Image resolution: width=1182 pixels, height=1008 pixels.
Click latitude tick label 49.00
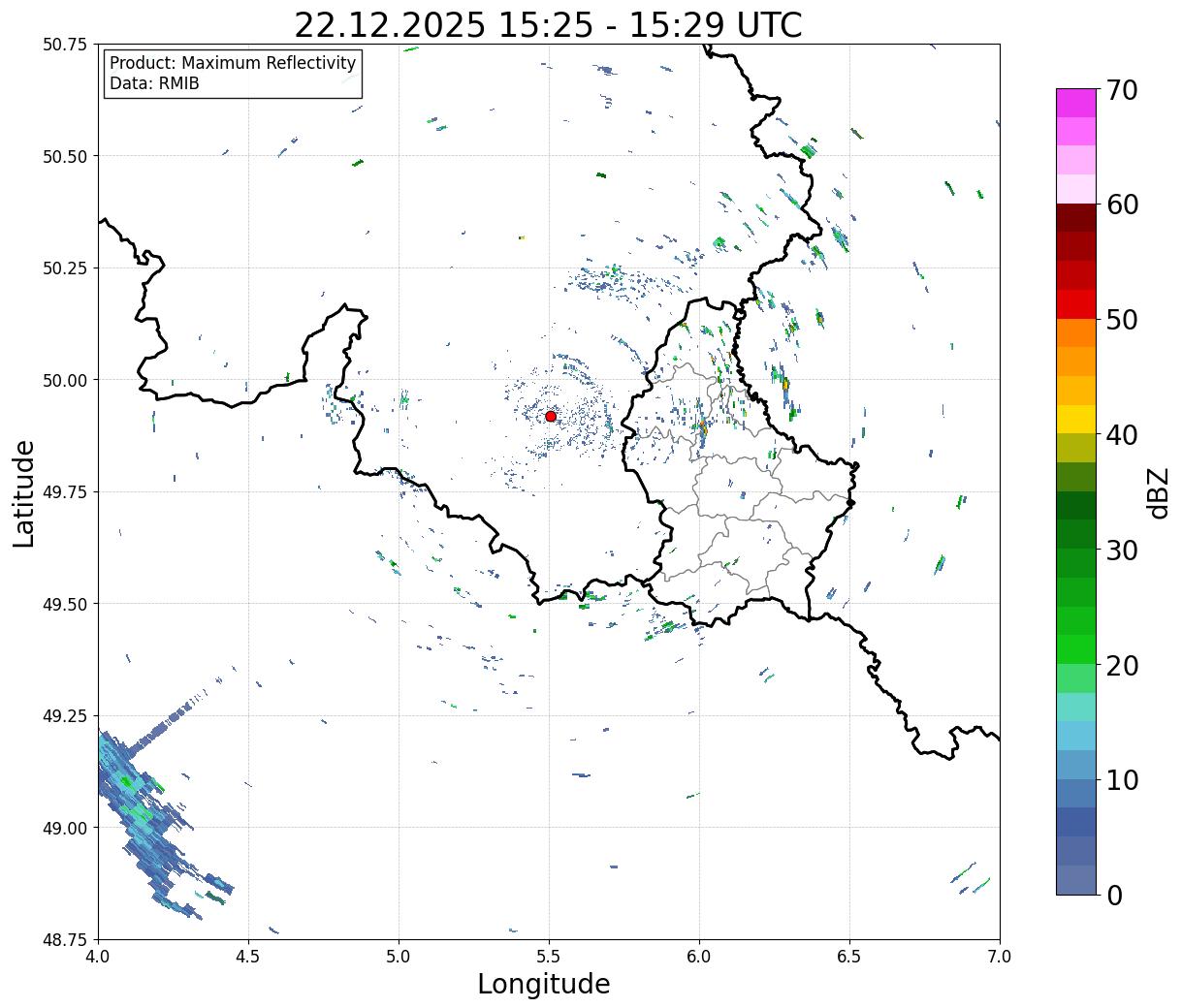tap(65, 828)
